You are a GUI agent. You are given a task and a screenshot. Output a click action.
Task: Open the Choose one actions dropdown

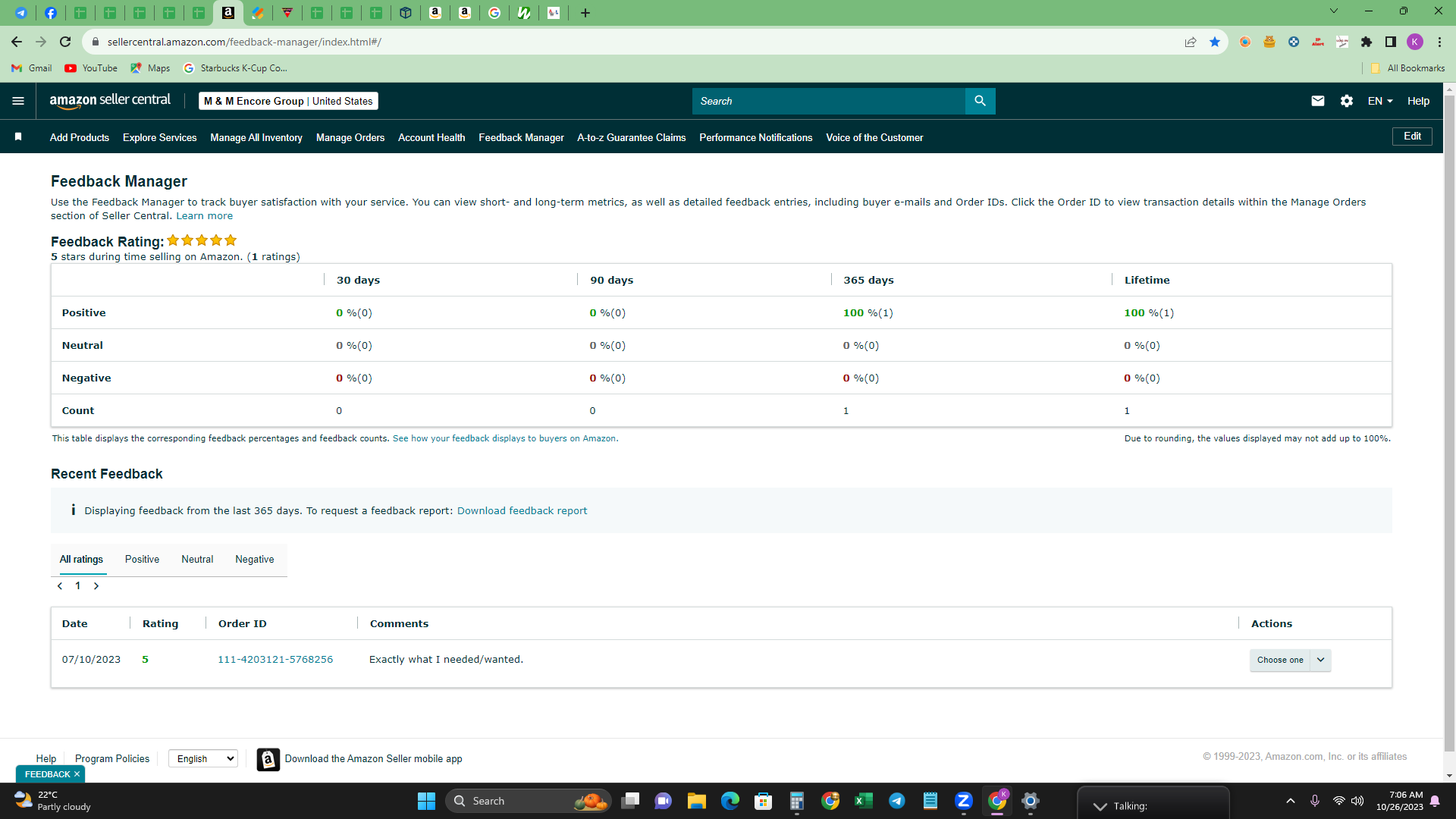click(x=1290, y=660)
